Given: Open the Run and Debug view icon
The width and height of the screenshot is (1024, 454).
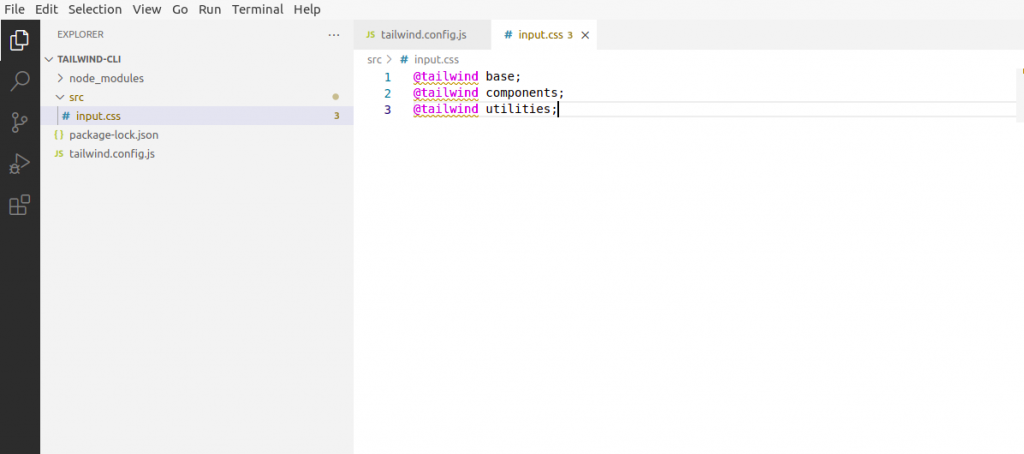Looking at the screenshot, I should click(20, 164).
